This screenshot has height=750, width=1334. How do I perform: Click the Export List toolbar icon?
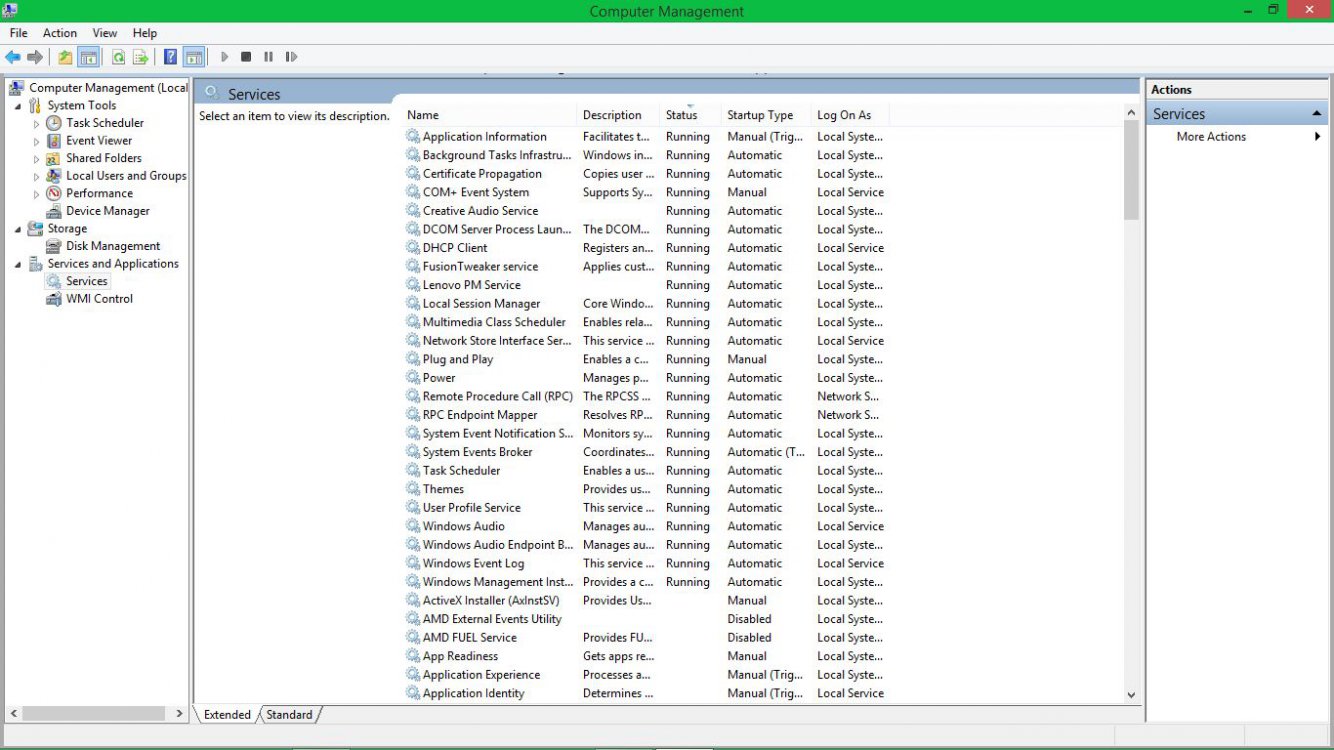coord(140,57)
